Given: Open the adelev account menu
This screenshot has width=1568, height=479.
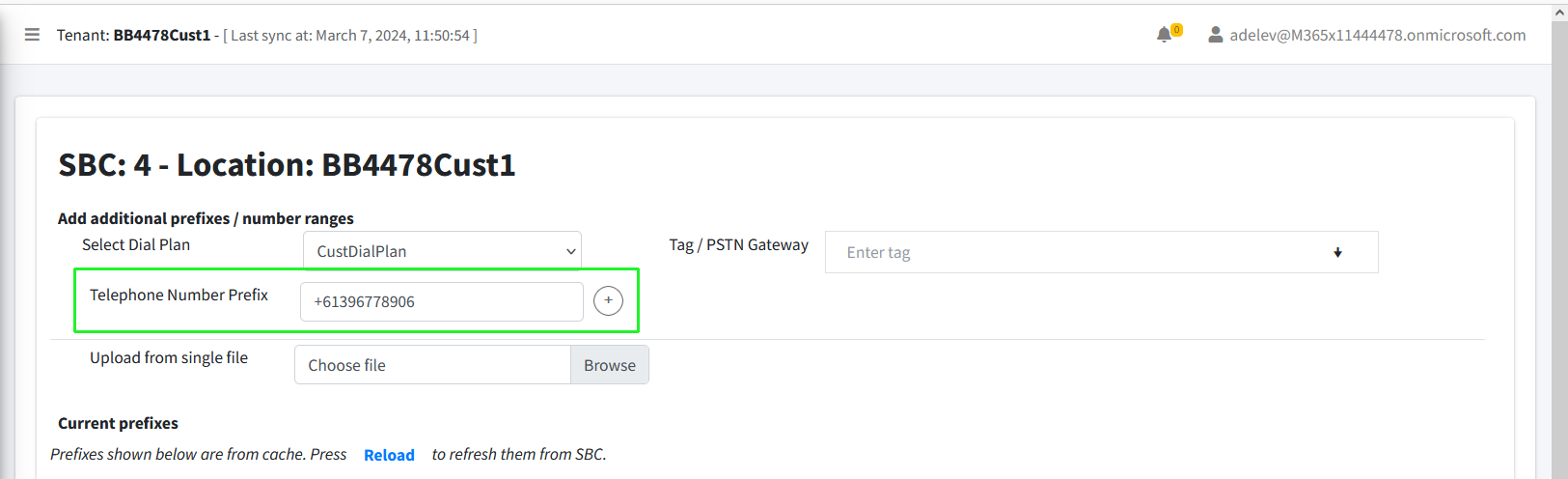Looking at the screenshot, I should click(x=1378, y=35).
